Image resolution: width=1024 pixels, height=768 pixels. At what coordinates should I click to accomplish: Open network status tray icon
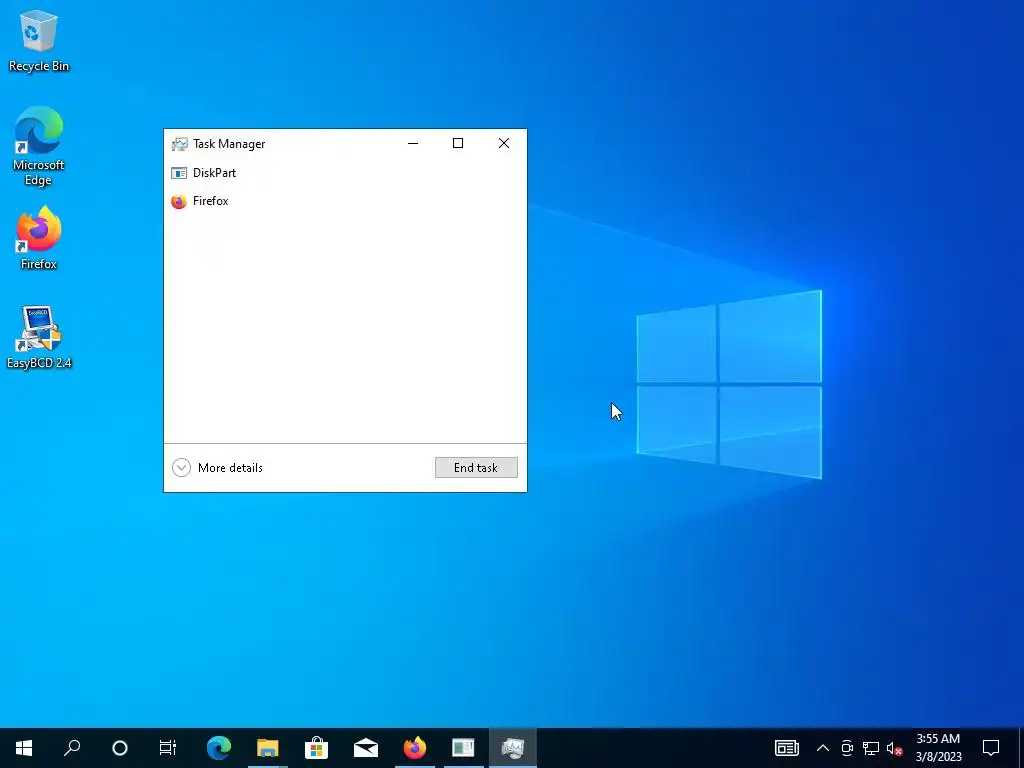coord(871,748)
